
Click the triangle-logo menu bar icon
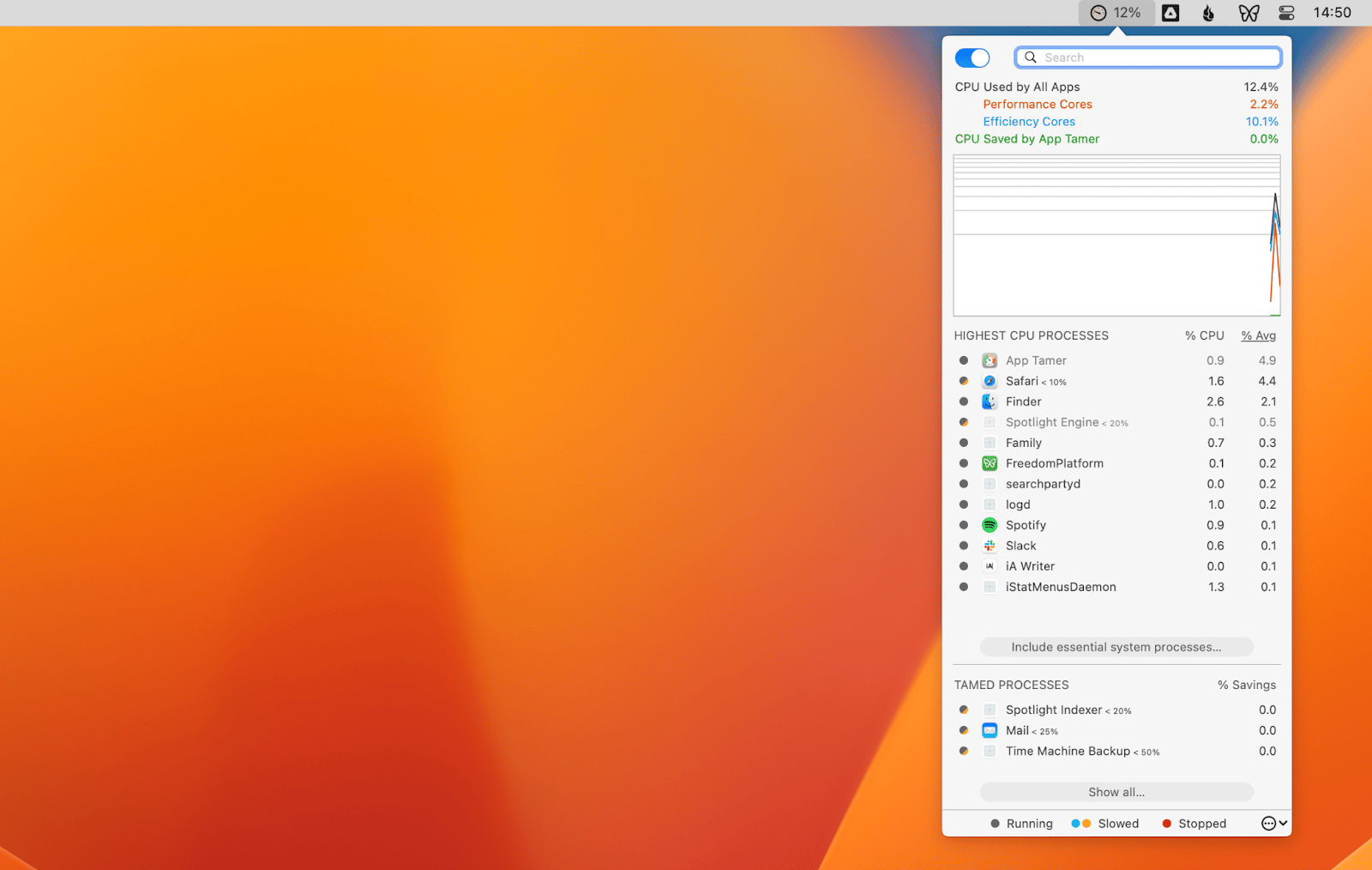click(x=1170, y=13)
